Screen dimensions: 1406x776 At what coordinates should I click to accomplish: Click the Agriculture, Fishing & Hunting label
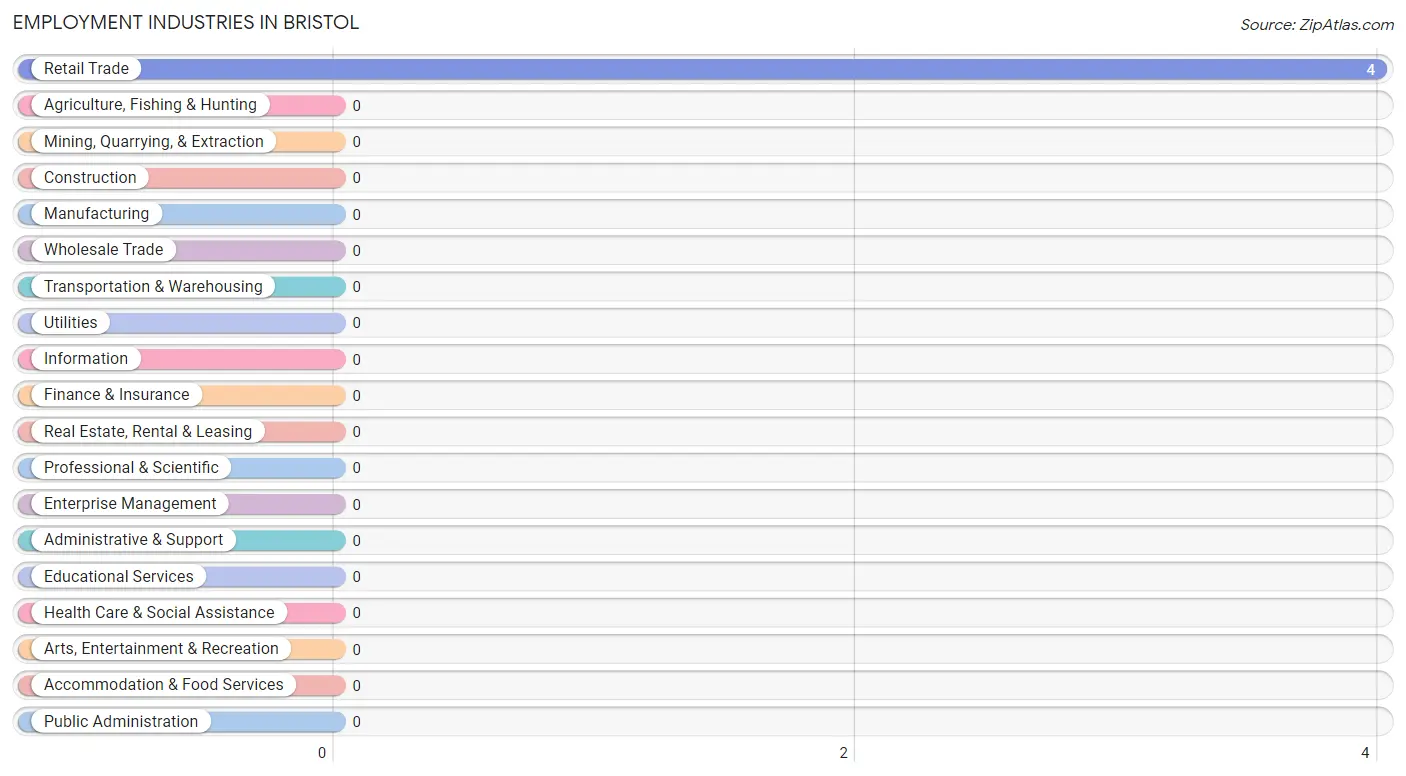point(150,105)
